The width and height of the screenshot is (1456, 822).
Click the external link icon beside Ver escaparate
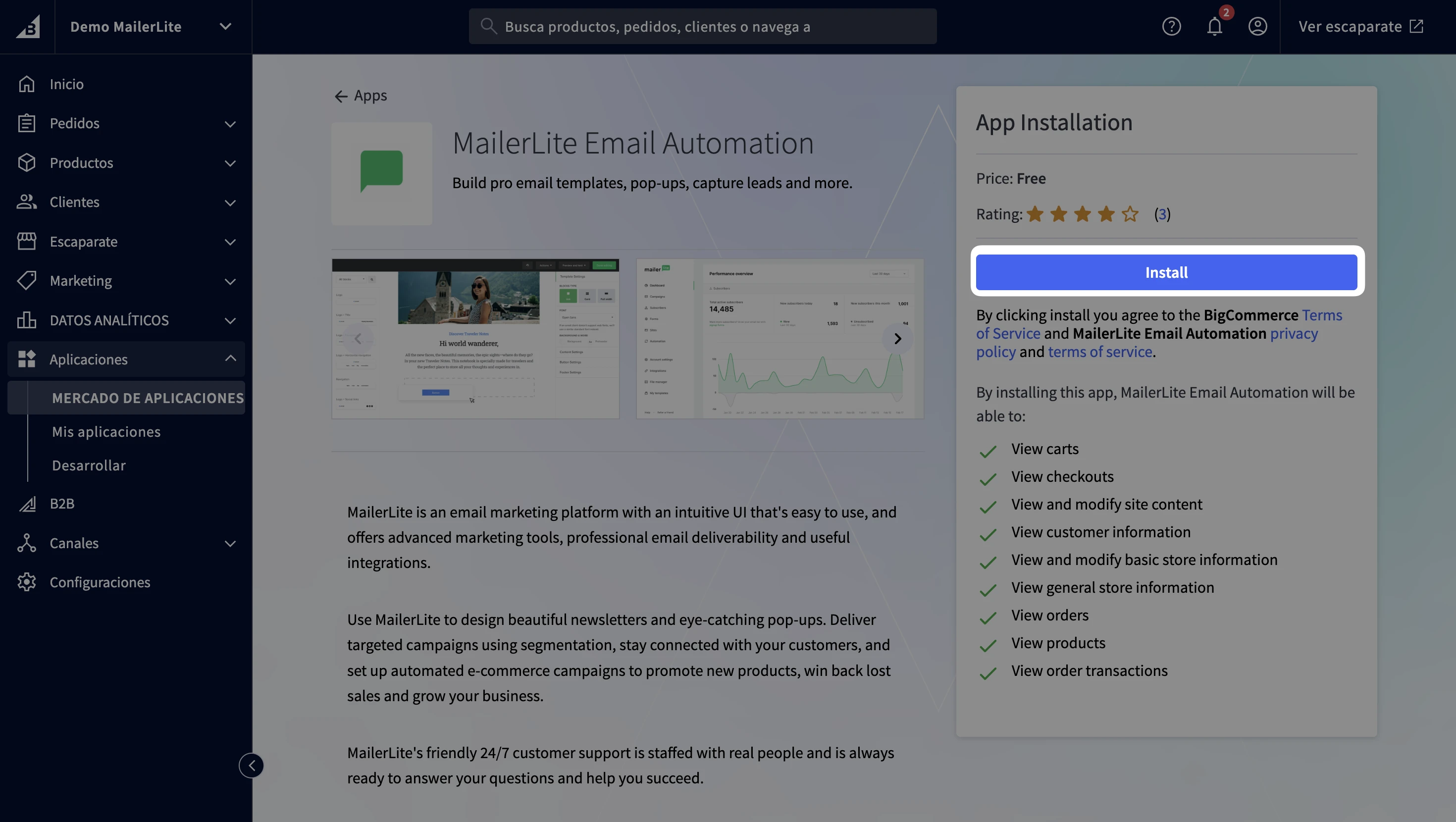pos(1416,27)
